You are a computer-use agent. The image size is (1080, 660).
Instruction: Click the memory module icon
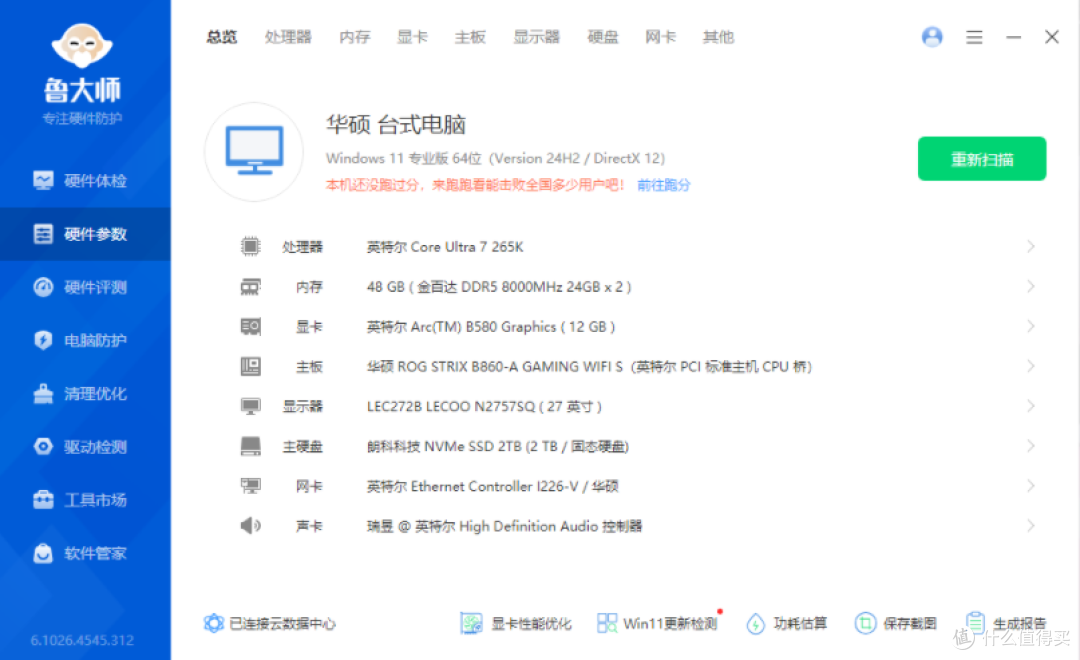(x=250, y=287)
